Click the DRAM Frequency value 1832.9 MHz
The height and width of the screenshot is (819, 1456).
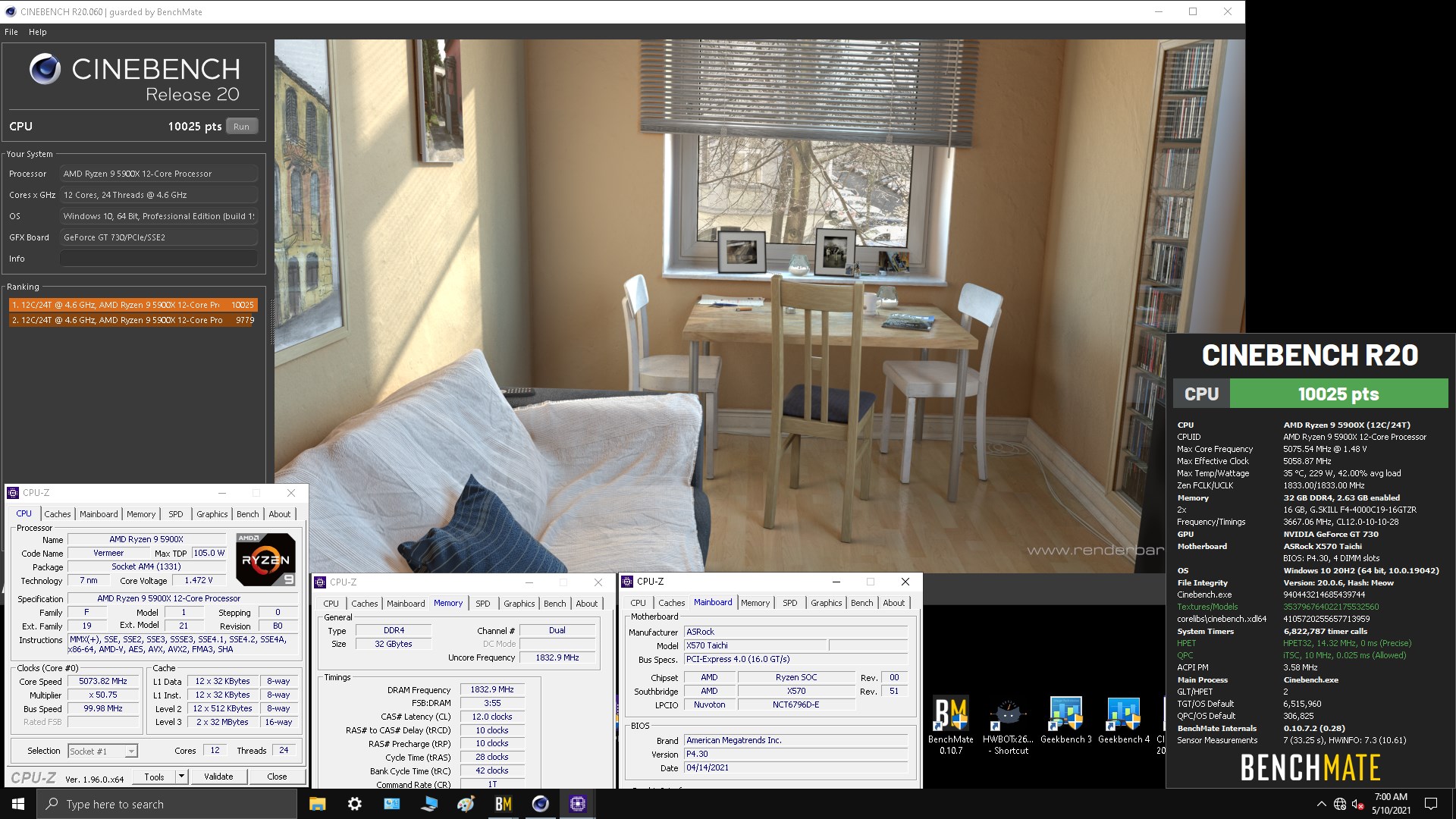click(x=492, y=690)
